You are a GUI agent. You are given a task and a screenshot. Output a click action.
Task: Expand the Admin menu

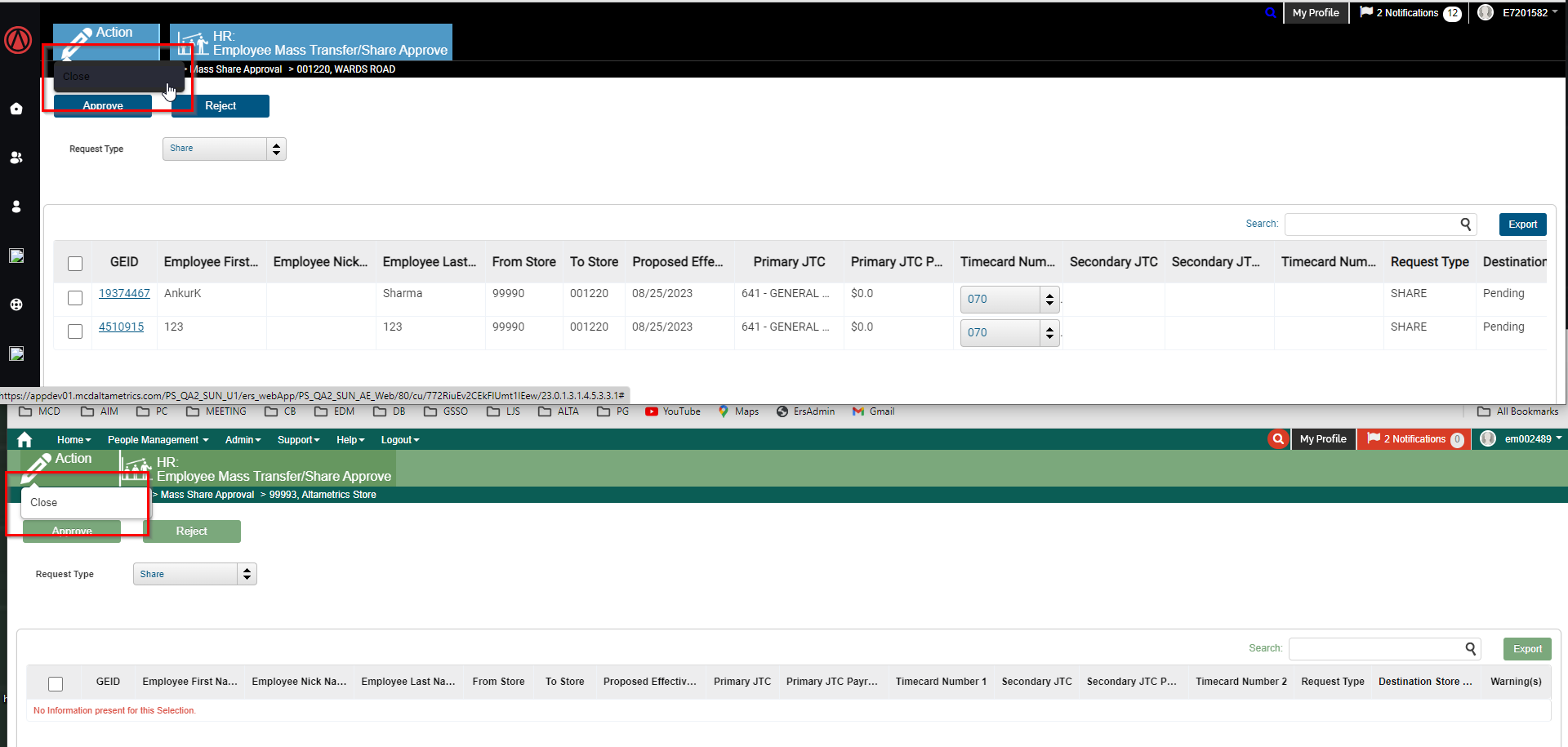click(243, 440)
